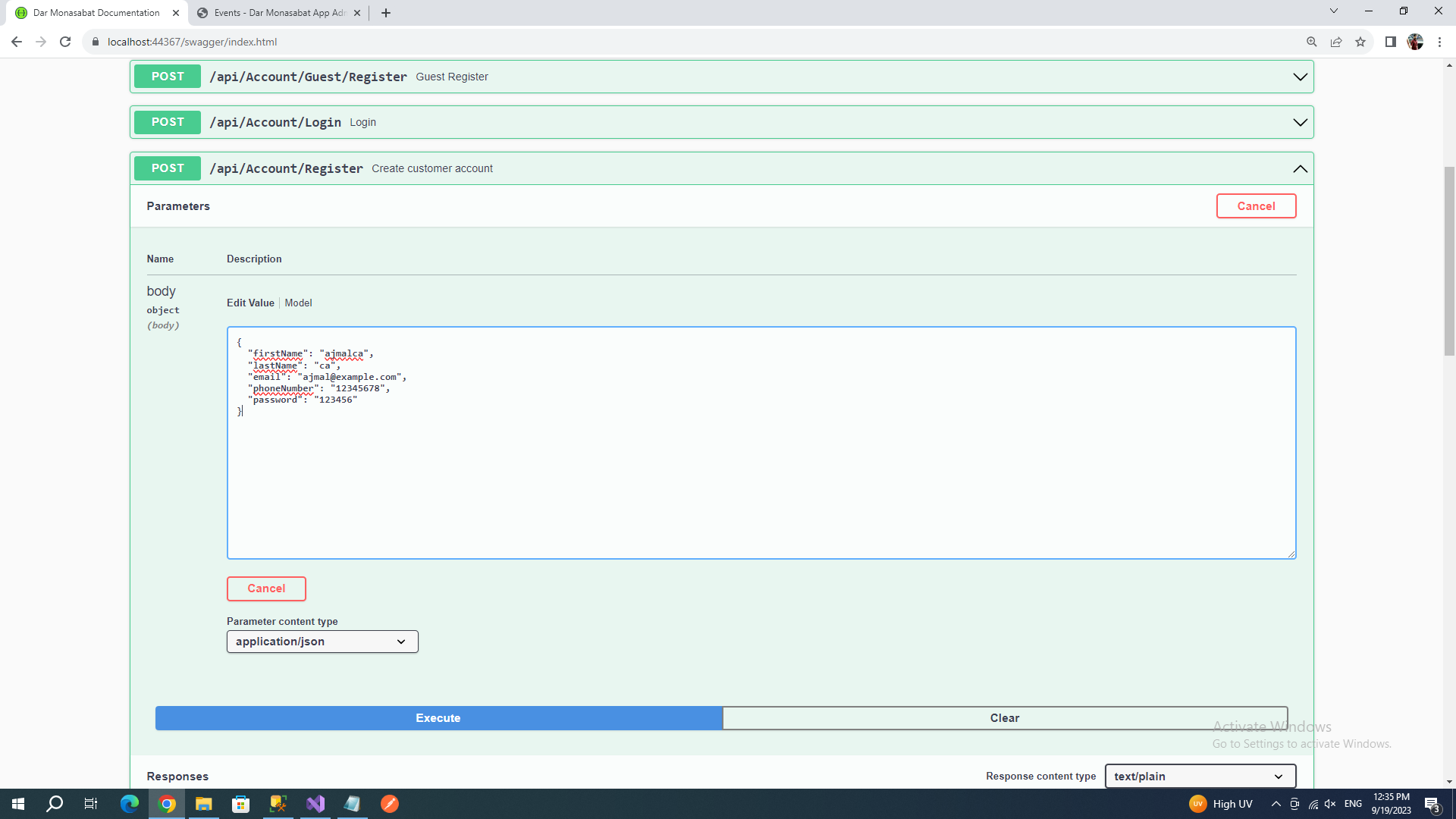Click the share page icon in address bar
The image size is (1456, 819).
tap(1336, 42)
